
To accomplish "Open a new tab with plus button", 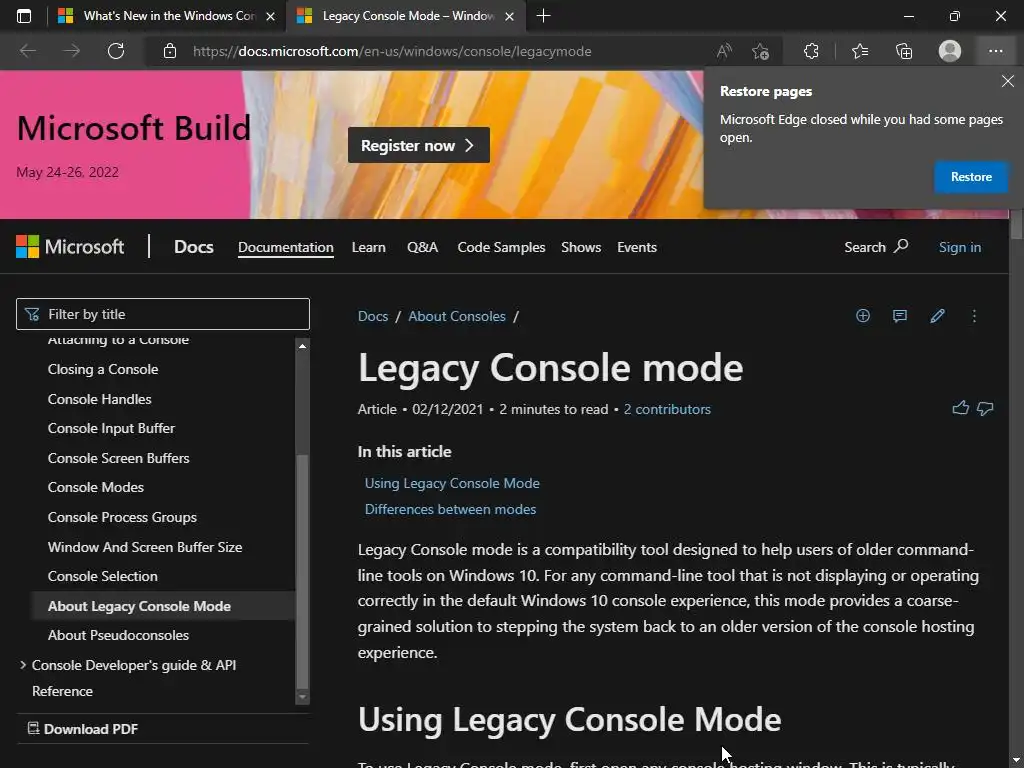I will [543, 16].
